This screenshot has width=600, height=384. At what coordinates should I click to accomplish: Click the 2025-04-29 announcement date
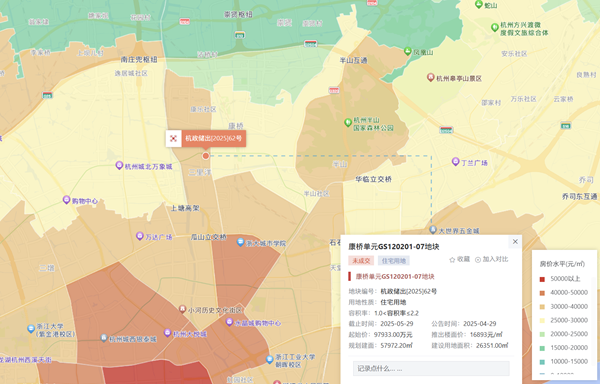[x=479, y=324]
